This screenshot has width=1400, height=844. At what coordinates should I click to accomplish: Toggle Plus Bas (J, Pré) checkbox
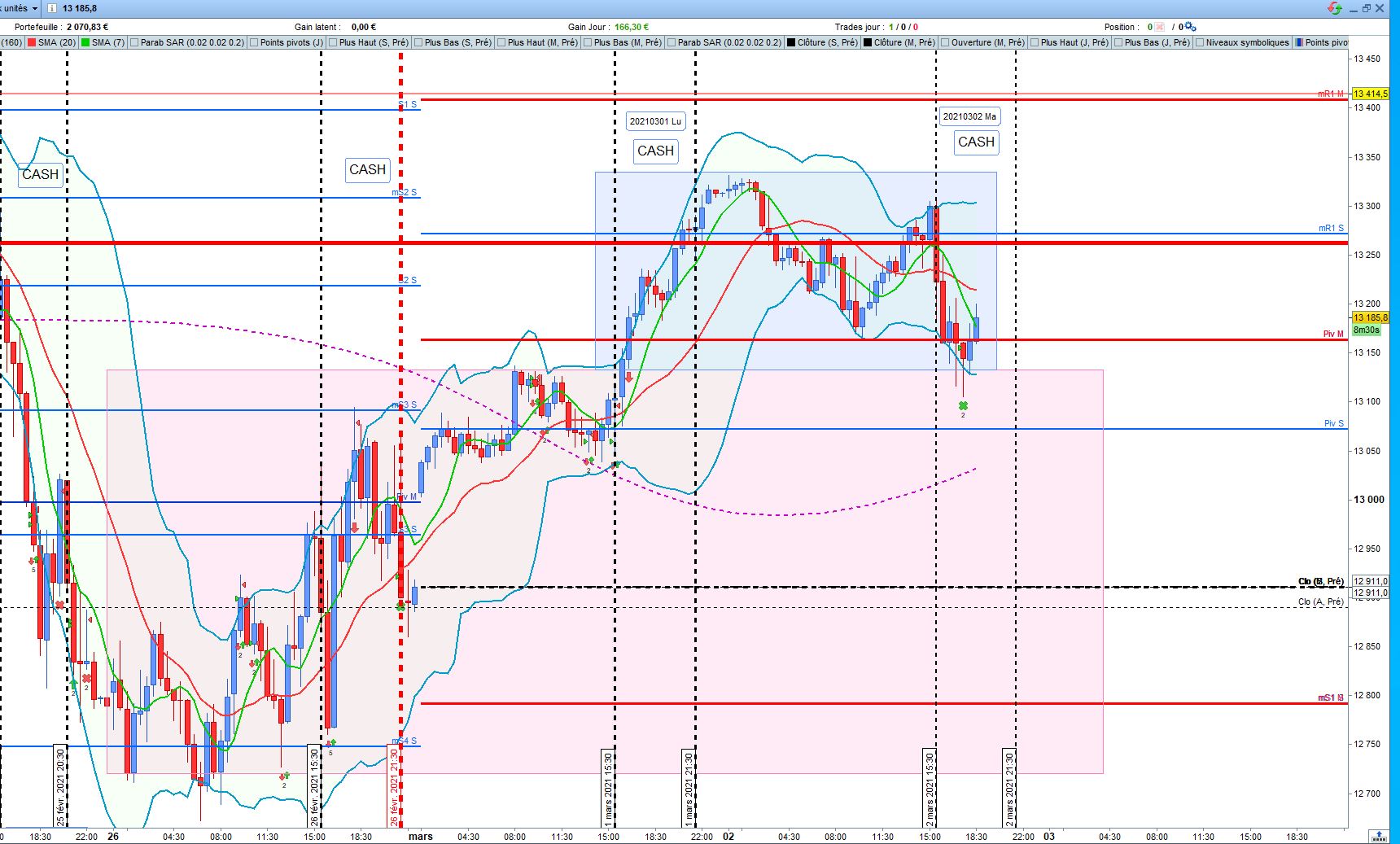coord(1118,42)
